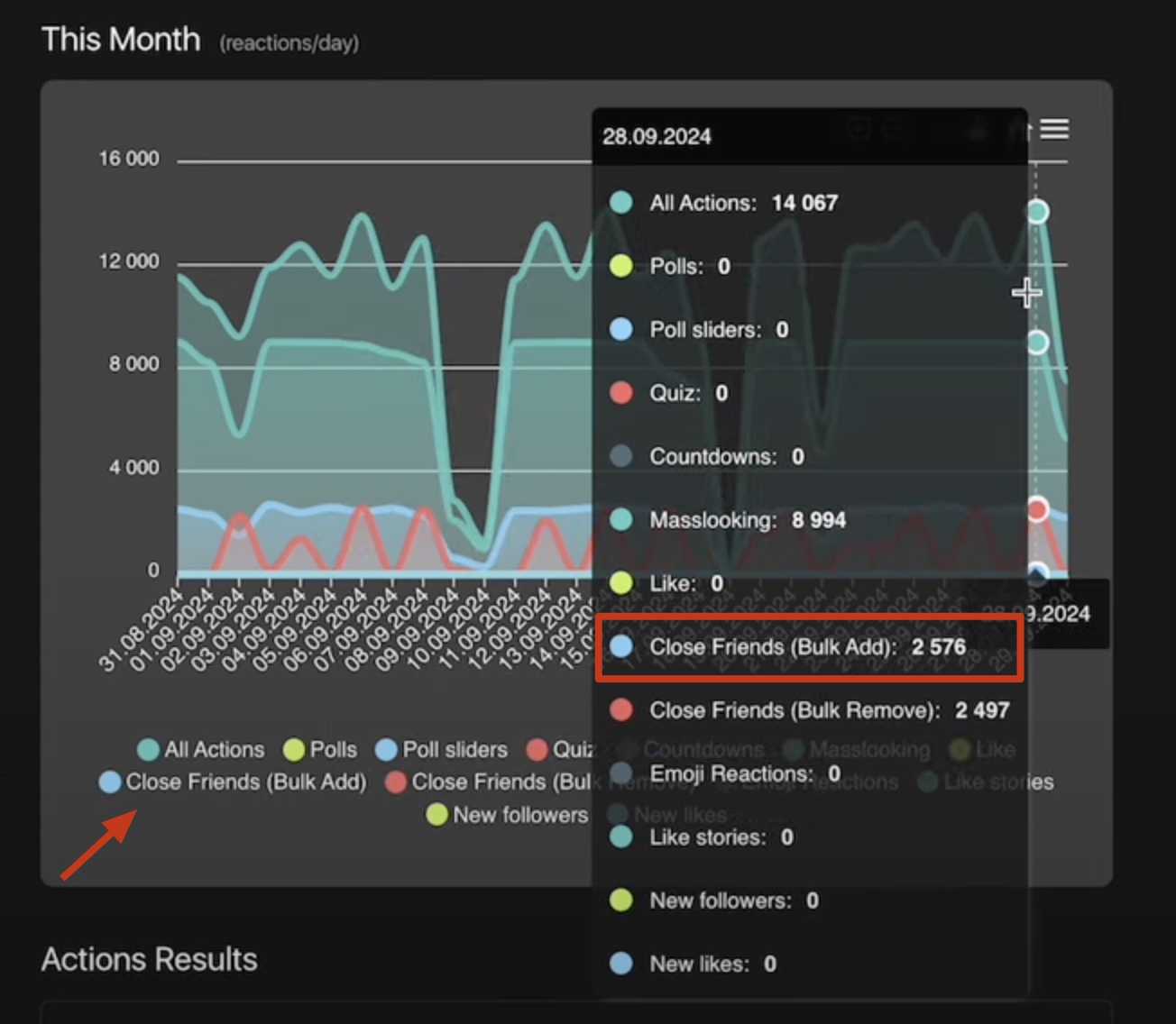Image resolution: width=1176 pixels, height=1024 pixels.
Task: Click the Polls legend green dot
Action: coord(294,750)
